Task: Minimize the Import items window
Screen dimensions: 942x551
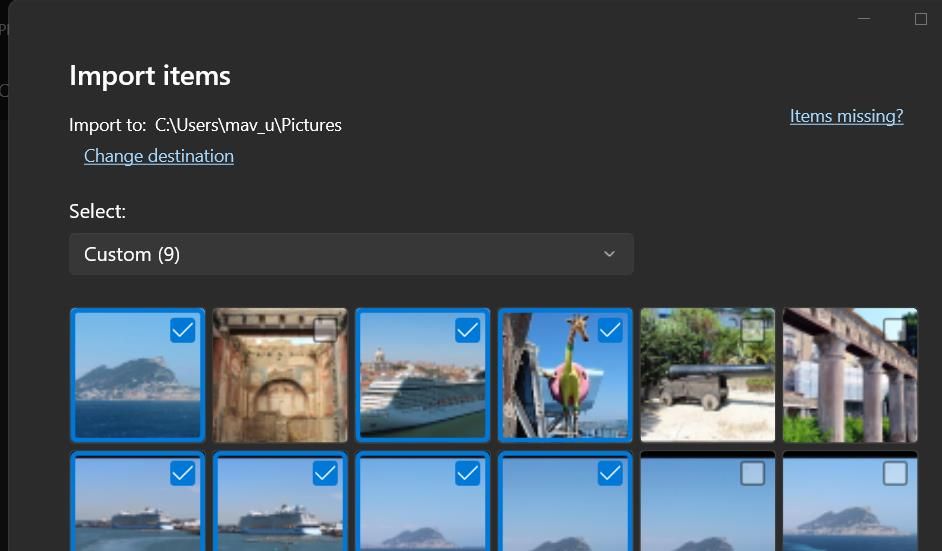Action: 864,19
